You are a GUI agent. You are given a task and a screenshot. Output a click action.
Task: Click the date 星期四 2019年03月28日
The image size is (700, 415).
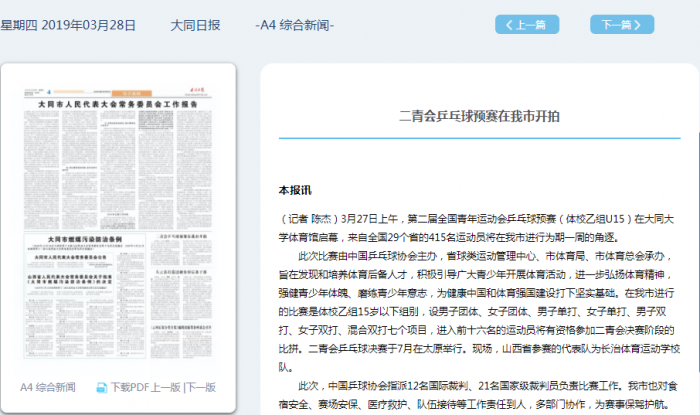[68, 25]
